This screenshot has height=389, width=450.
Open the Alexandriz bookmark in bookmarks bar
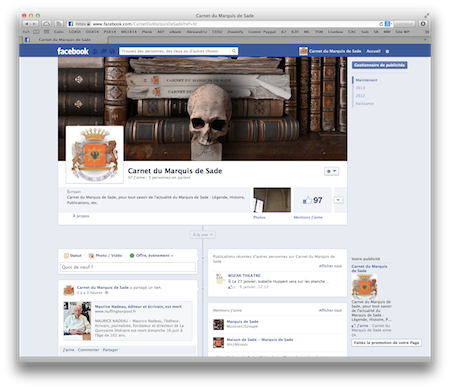point(197,32)
